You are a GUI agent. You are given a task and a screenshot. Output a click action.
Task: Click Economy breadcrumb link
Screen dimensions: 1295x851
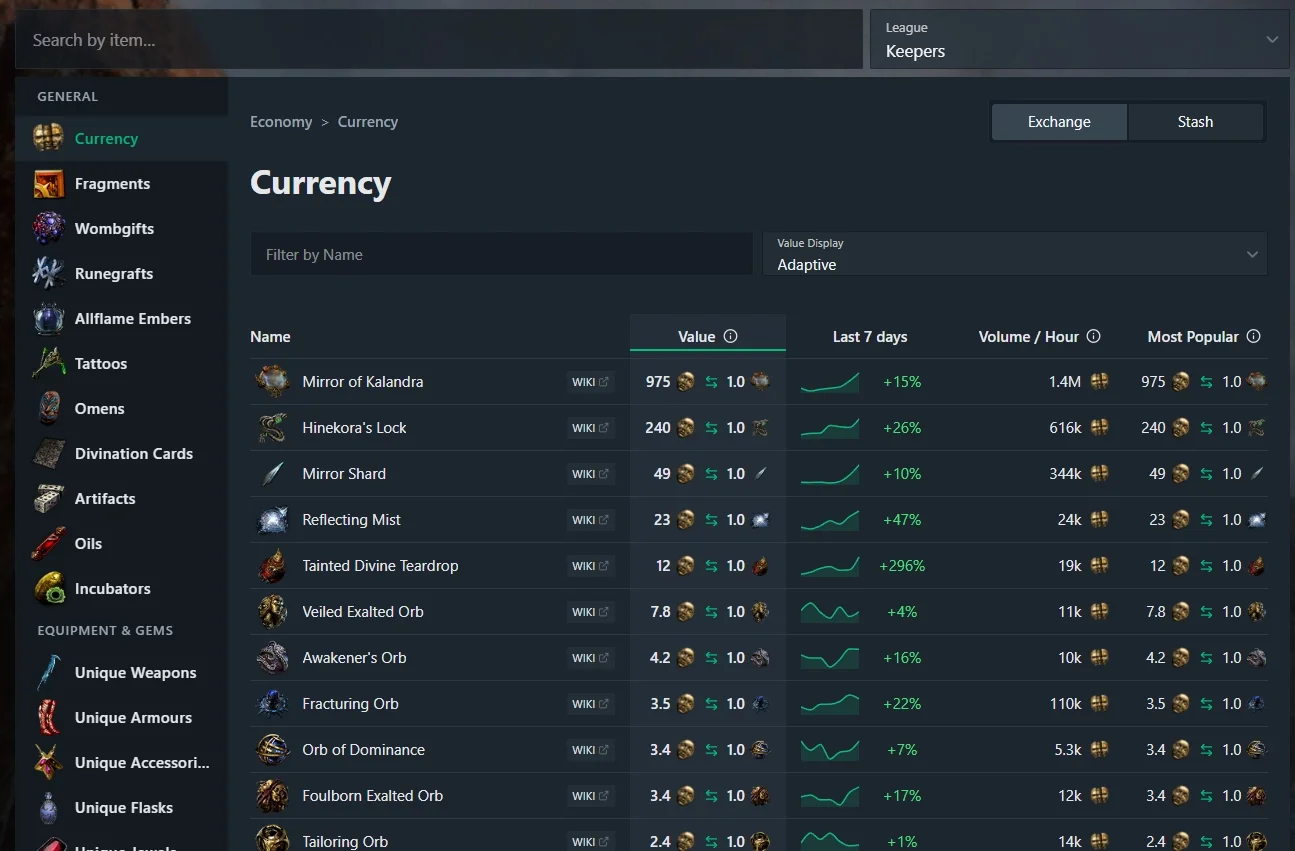coord(281,122)
